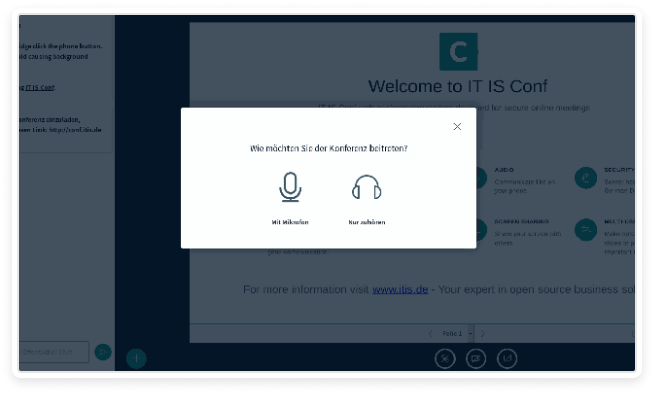Viewport: 654px width, 394px height.
Task: Open the Folie 1 slide dropdown
Action: [x=455, y=334]
